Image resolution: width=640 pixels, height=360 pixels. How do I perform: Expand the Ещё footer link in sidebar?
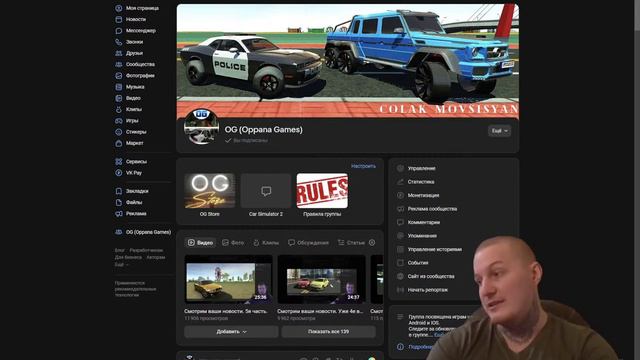[122, 264]
